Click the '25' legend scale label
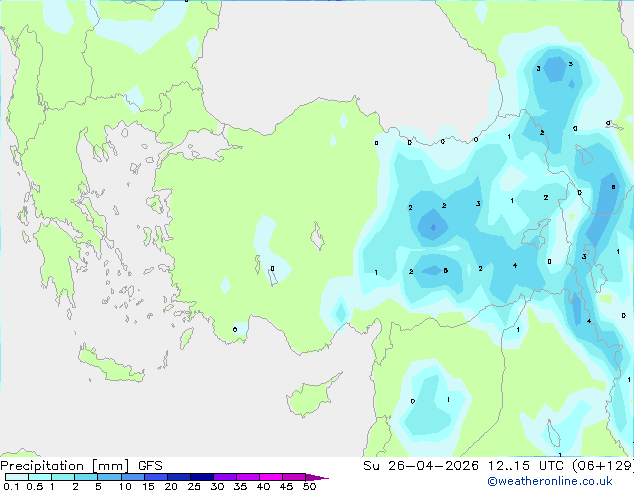This screenshot has height=490, width=634. 194,486
